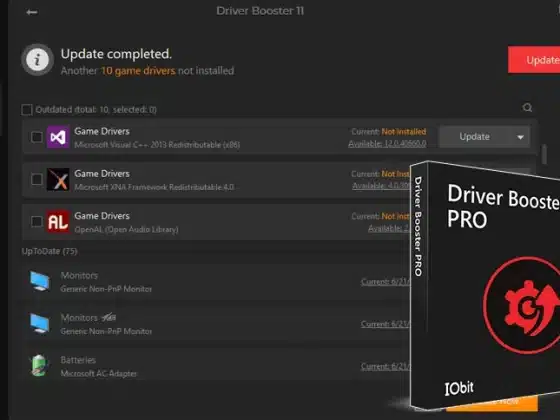Open the Available version link for OpenAL
Viewport: 560px width, 420px height.
(x=389, y=228)
